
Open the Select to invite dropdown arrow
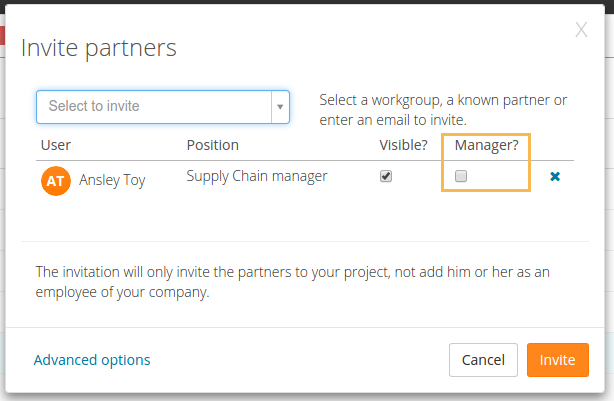(280, 106)
